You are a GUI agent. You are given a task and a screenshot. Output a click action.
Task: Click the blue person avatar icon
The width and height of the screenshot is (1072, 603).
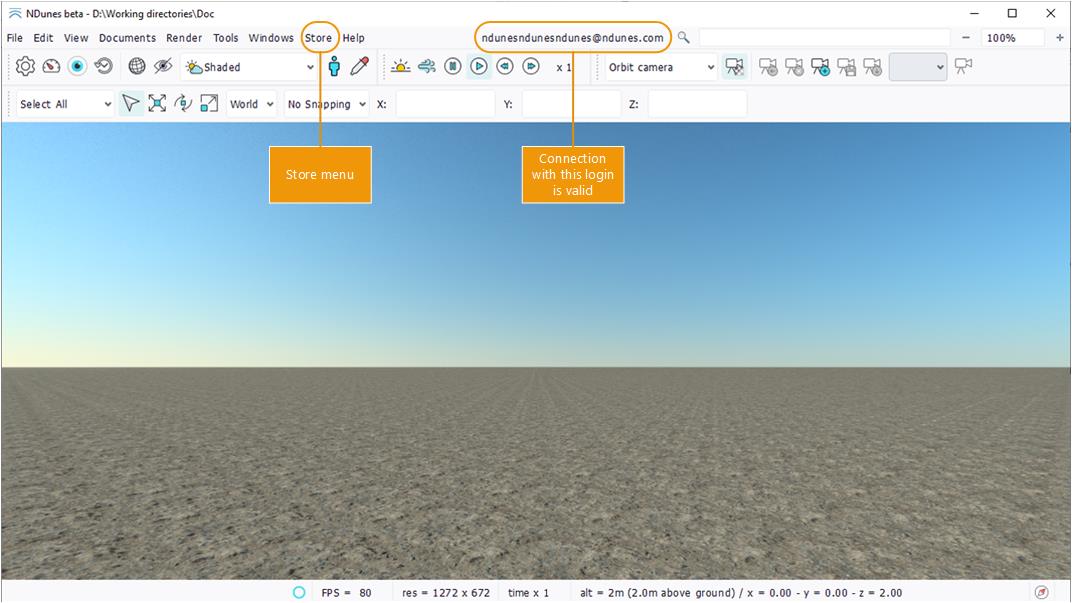(x=334, y=67)
